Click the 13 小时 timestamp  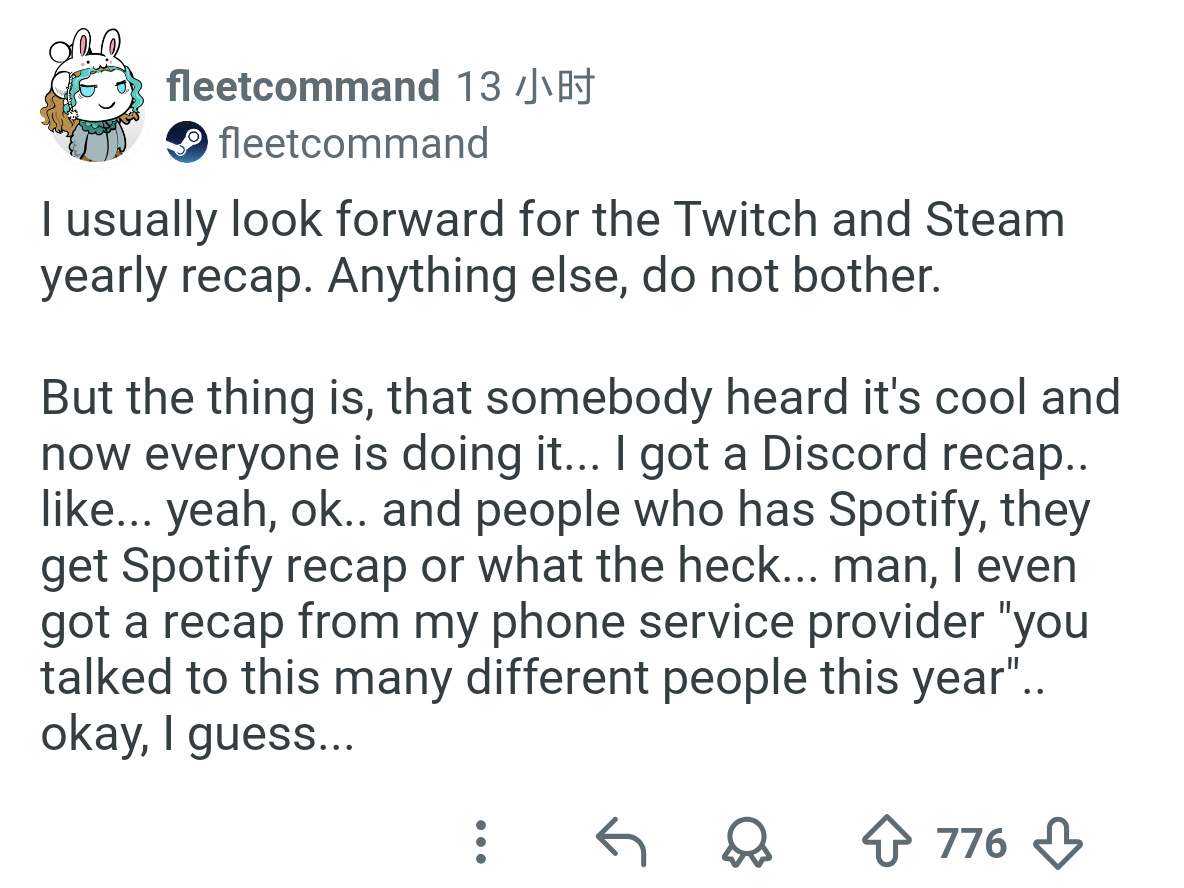tap(525, 87)
